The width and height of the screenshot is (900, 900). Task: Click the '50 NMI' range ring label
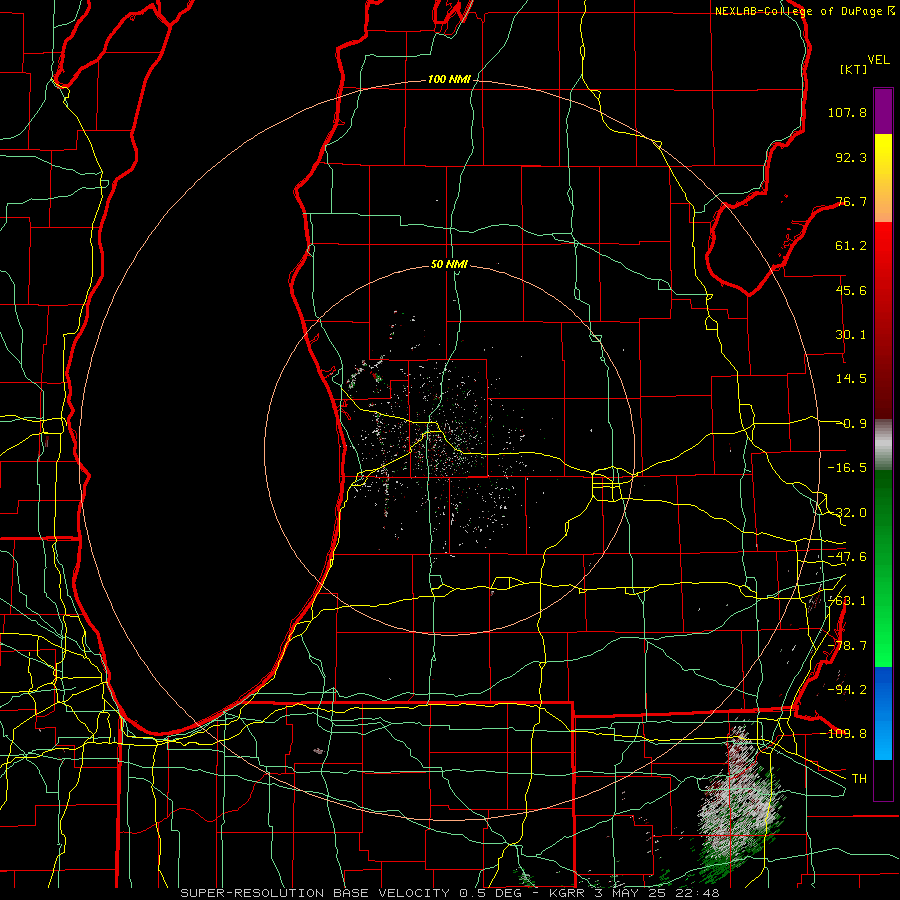(x=449, y=264)
